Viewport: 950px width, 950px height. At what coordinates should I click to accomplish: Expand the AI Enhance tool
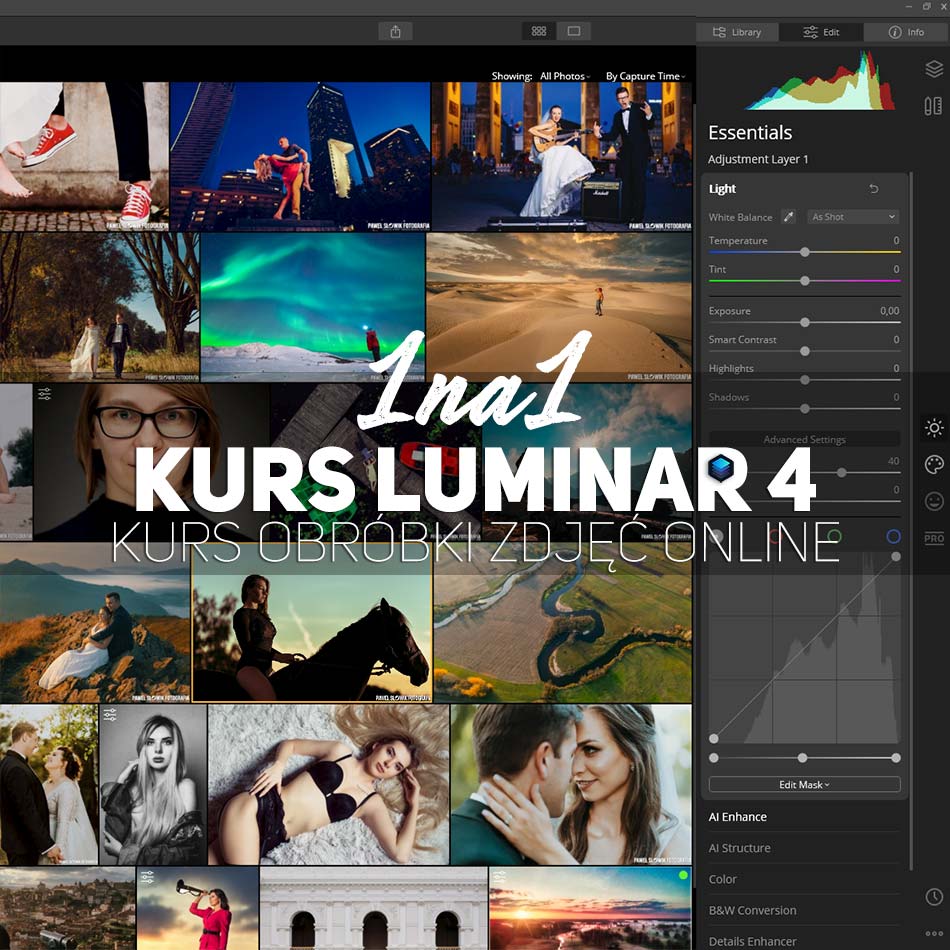tap(737, 817)
